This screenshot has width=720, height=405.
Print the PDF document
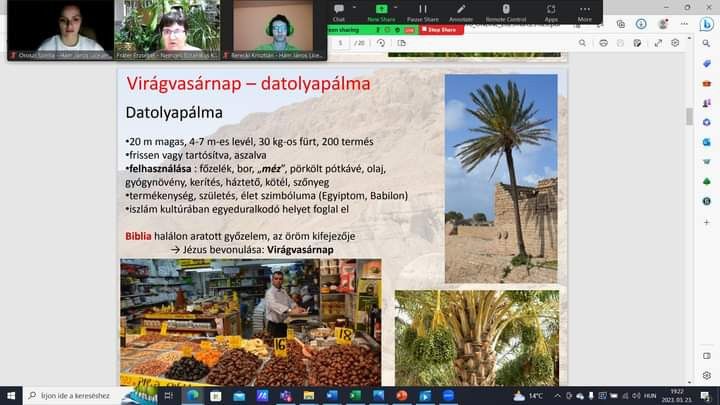click(603, 43)
